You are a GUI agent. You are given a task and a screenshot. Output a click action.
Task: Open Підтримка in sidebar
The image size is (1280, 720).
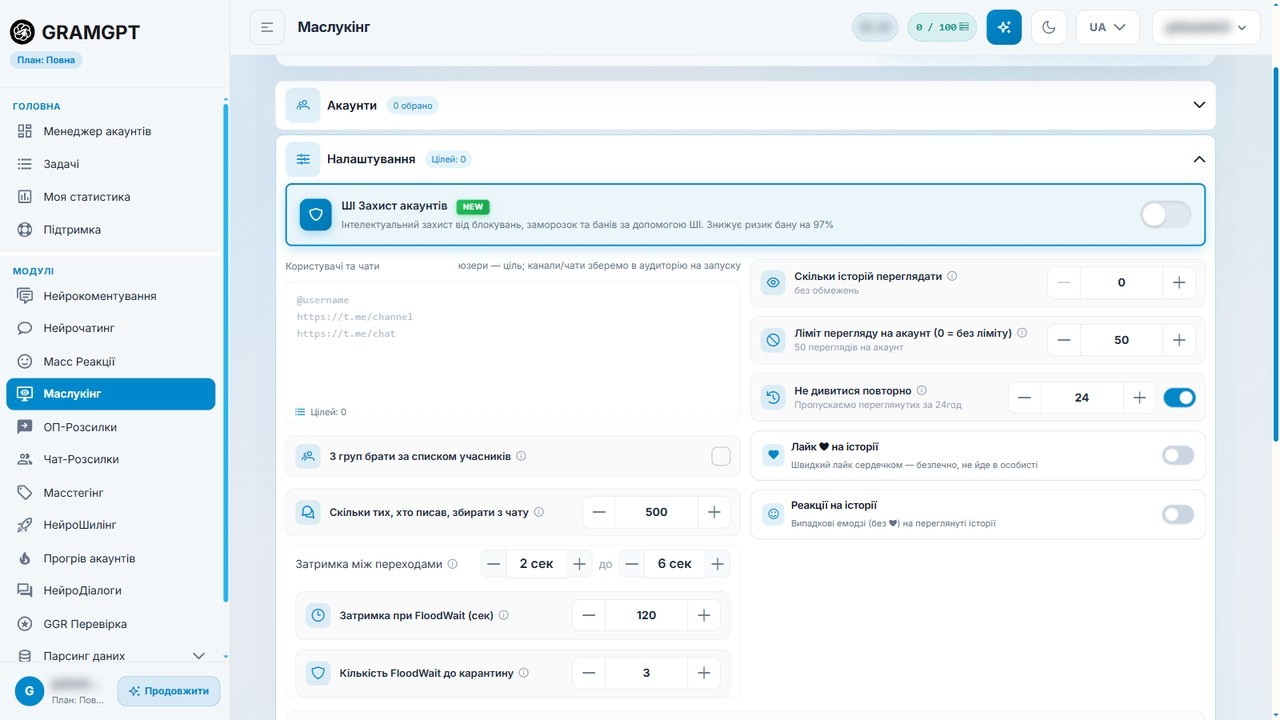(x=111, y=229)
